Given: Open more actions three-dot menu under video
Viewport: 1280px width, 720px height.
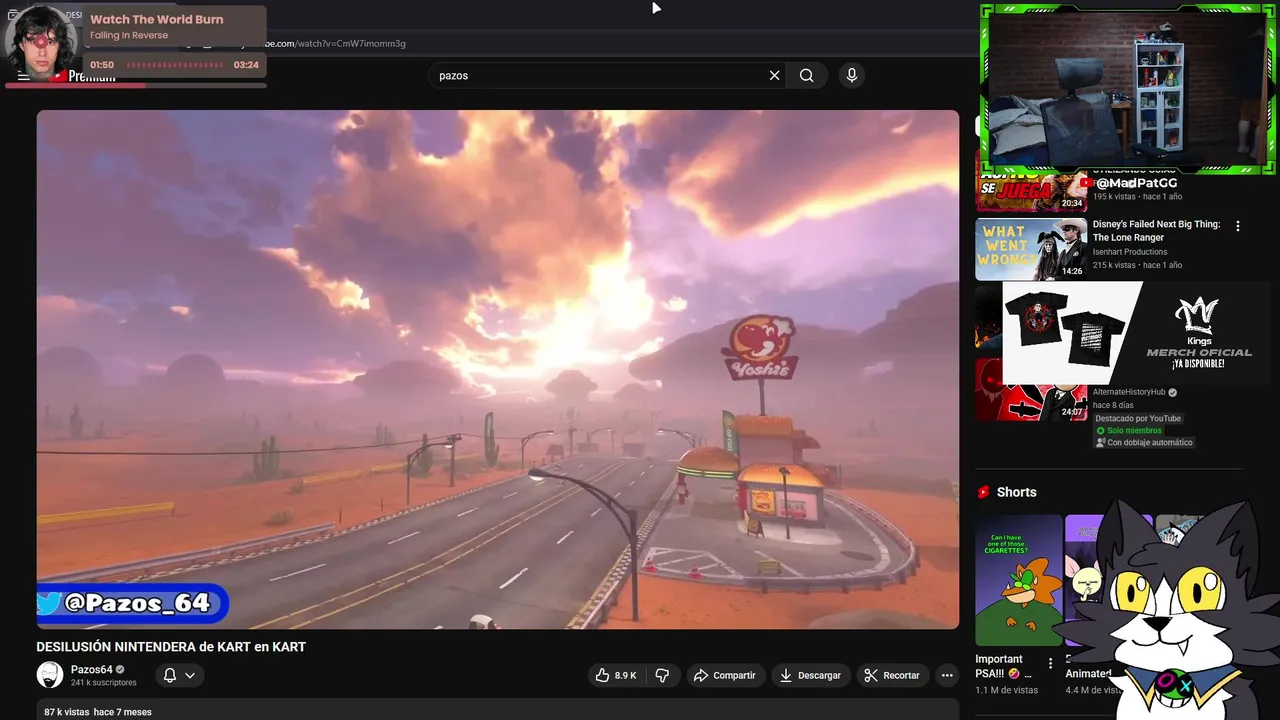Looking at the screenshot, I should point(947,675).
